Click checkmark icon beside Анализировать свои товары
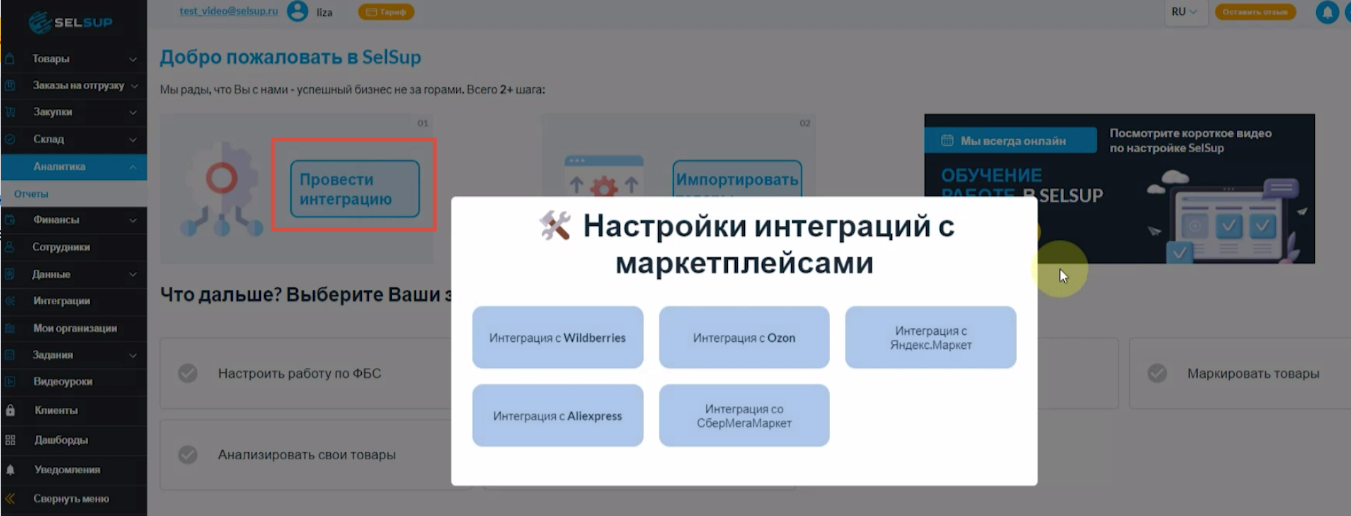1351x516 pixels. pyautogui.click(x=187, y=454)
